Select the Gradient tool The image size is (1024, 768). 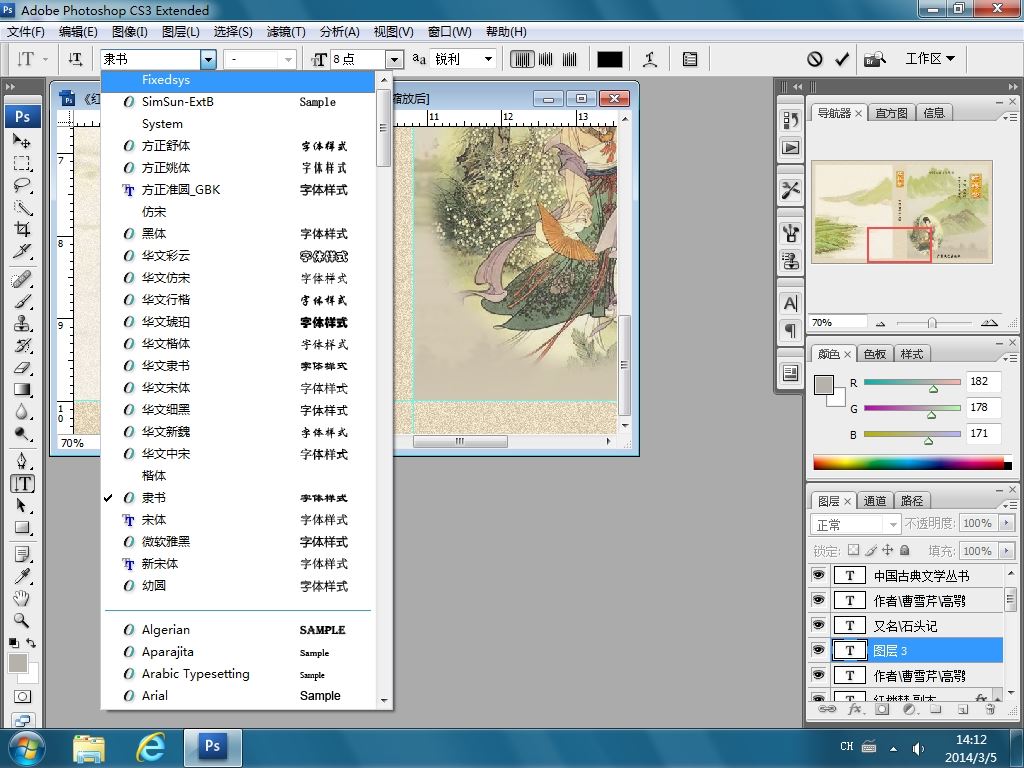tap(22, 390)
